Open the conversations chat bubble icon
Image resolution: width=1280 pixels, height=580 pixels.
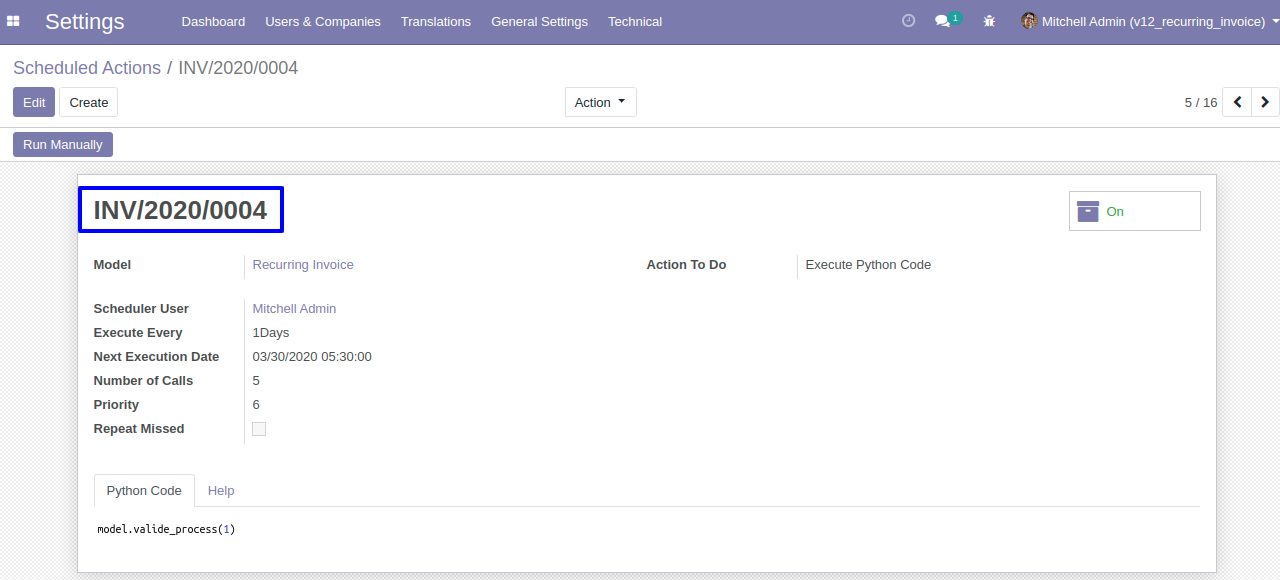point(942,21)
